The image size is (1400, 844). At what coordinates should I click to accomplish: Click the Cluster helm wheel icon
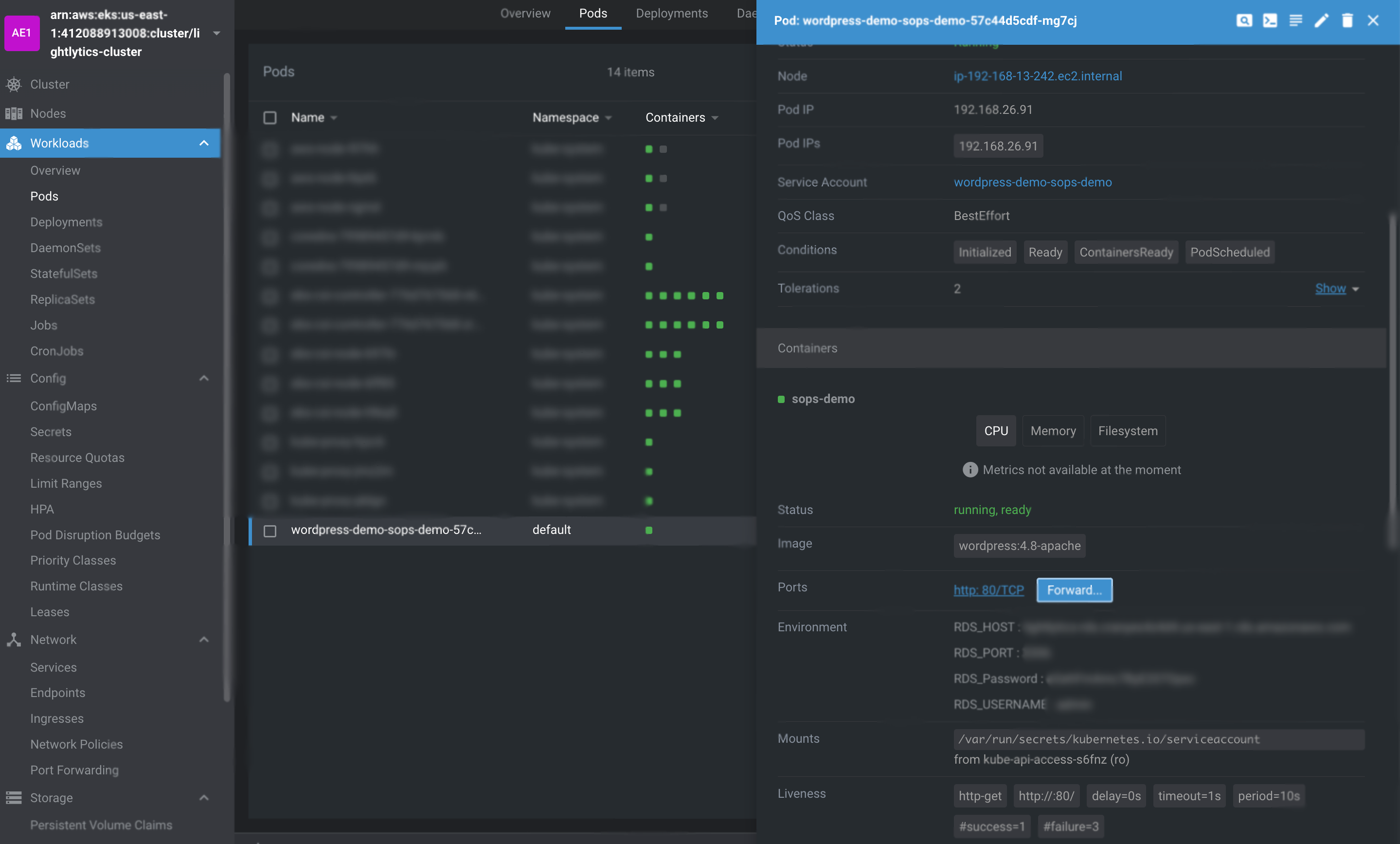pos(14,84)
